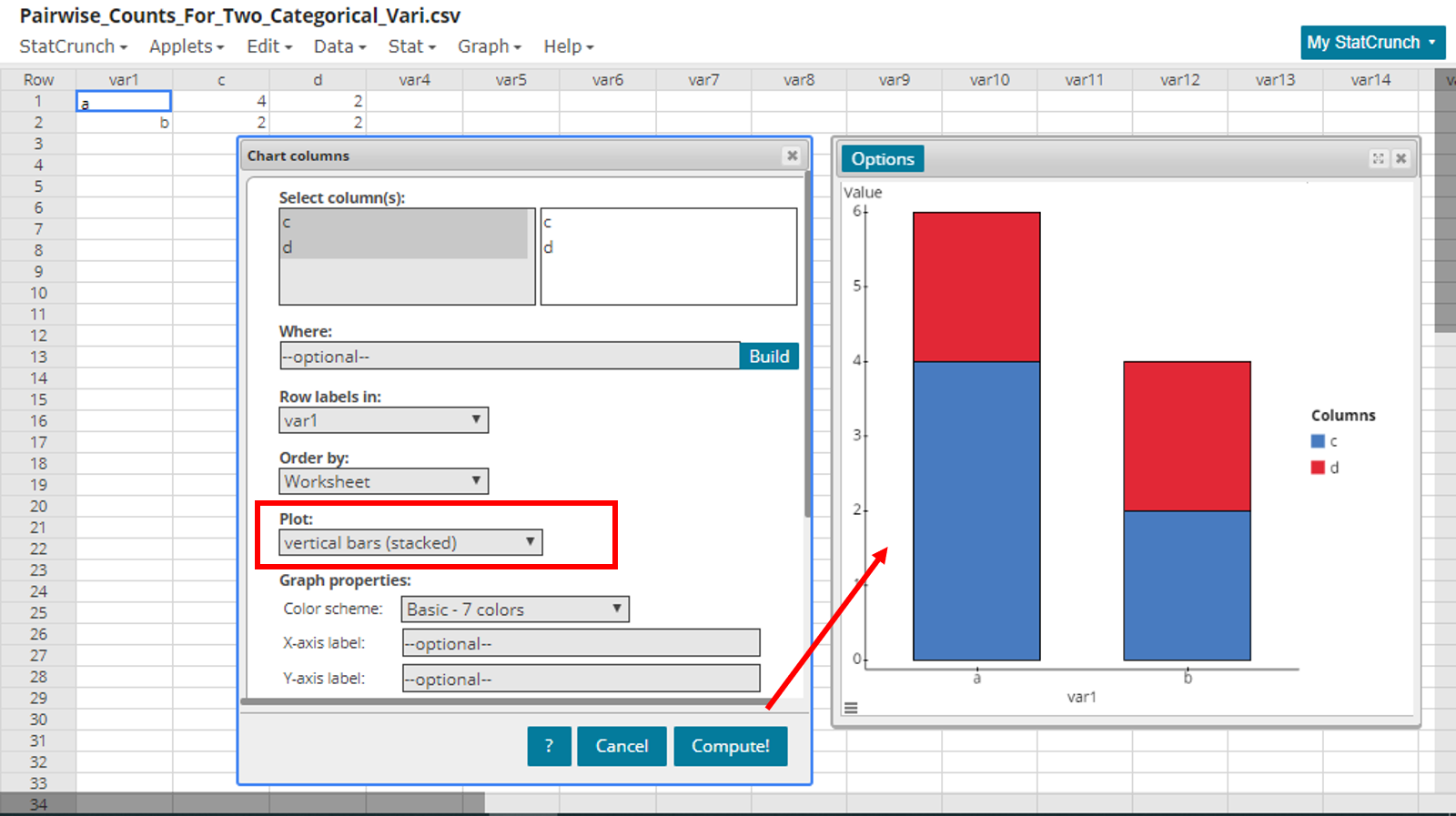Viewport: 1456px width, 816px height.
Task: Open the Stat menu
Action: (411, 46)
